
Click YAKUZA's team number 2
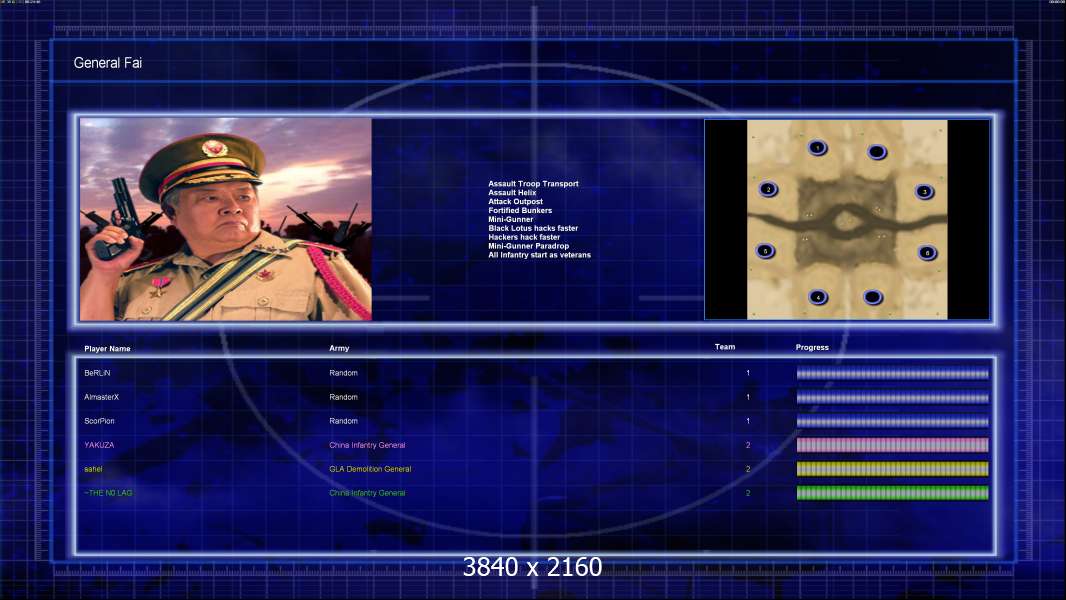click(748, 445)
